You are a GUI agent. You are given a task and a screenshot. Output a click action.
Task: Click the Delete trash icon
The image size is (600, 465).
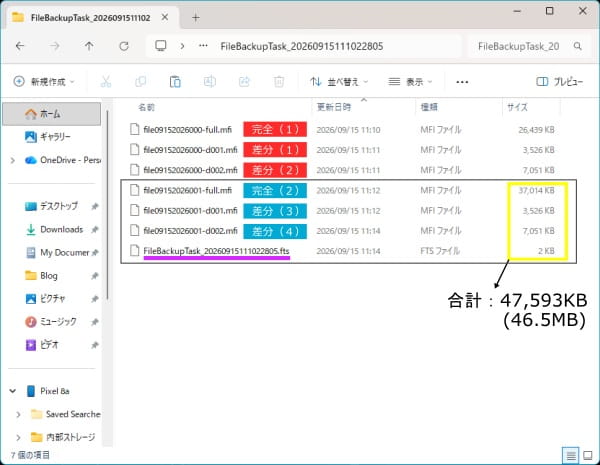coord(279,82)
